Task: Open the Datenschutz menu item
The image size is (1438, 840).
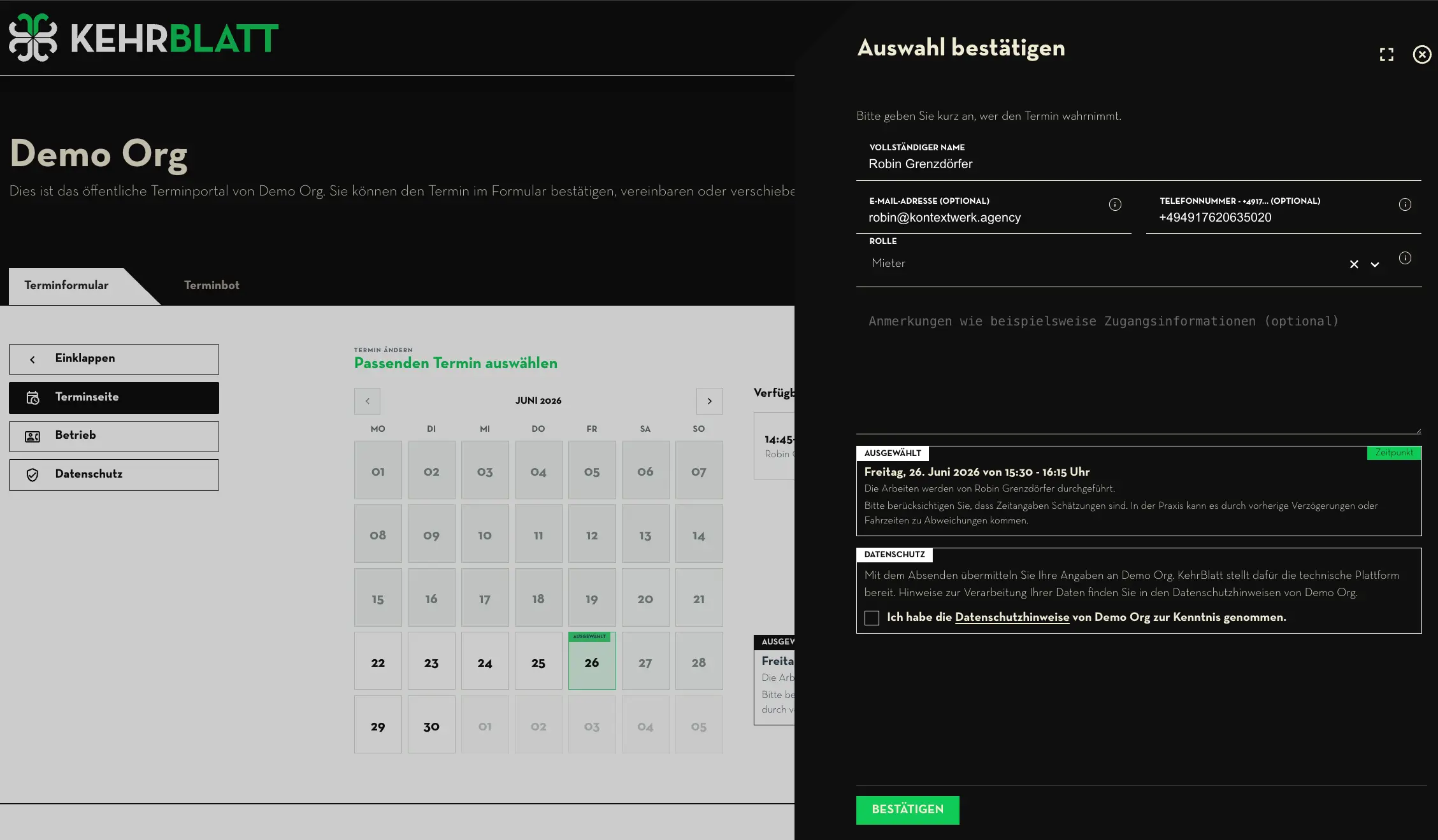Action: tap(114, 475)
